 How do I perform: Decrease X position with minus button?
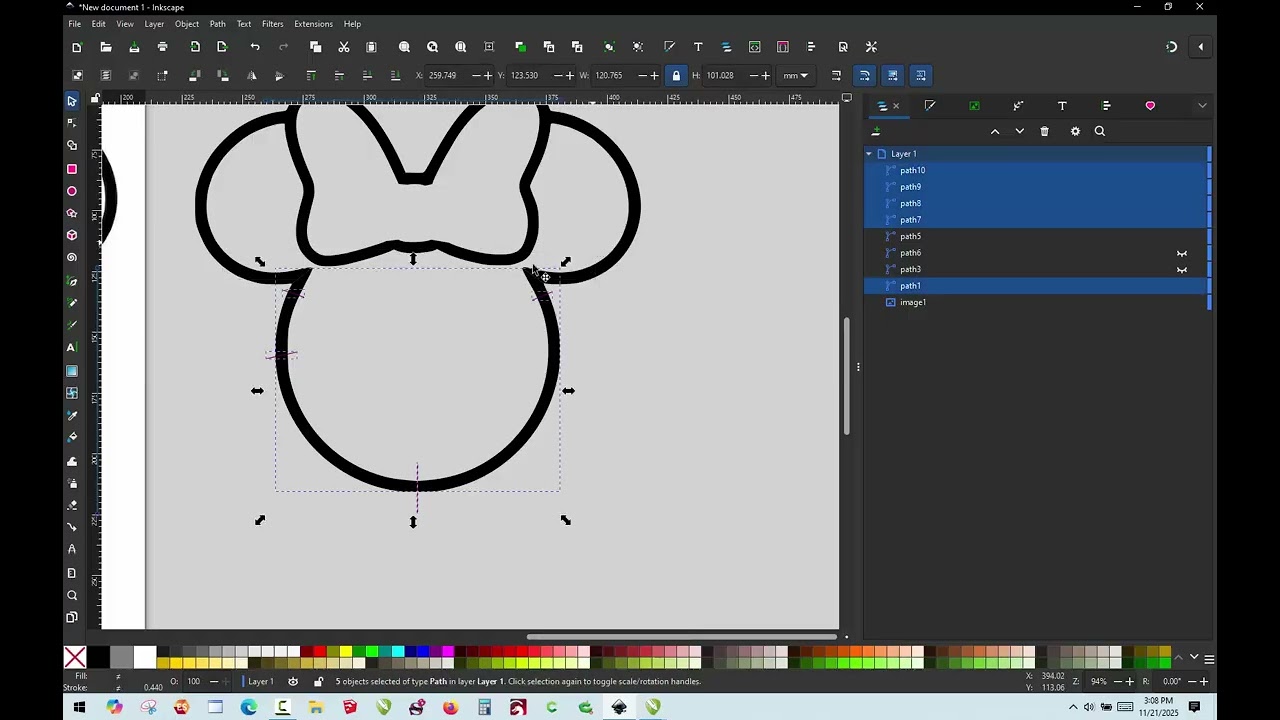(475, 75)
